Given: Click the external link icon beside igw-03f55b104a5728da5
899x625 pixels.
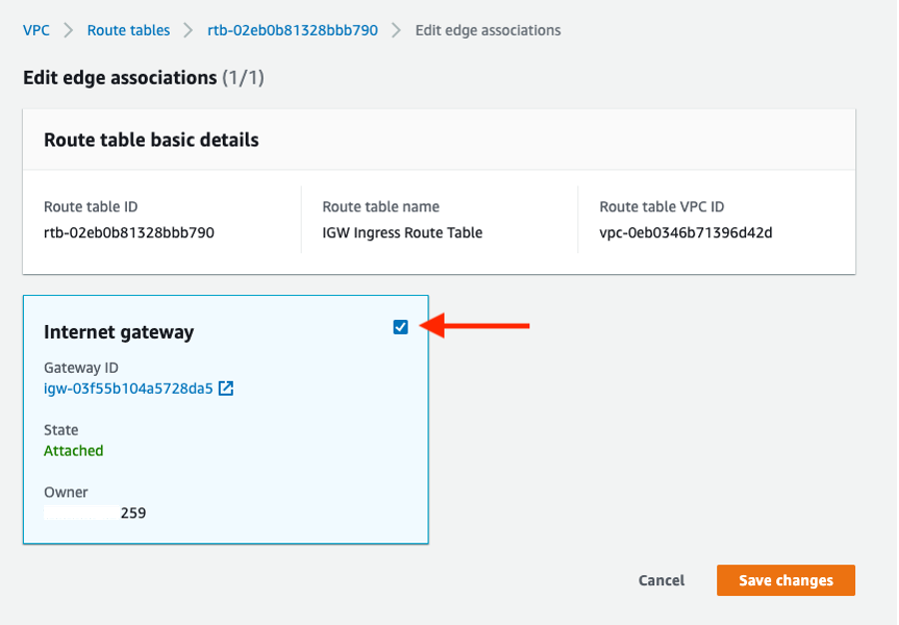Looking at the screenshot, I should click(x=226, y=388).
